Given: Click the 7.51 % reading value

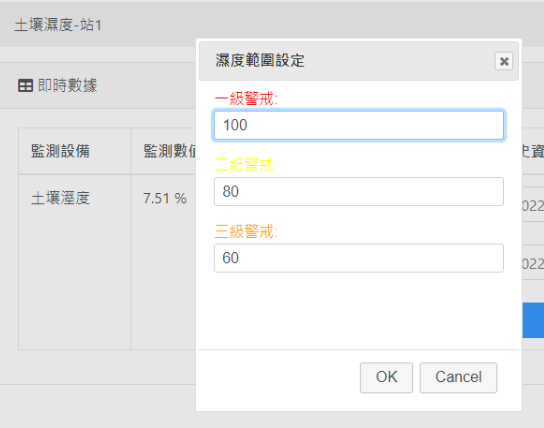Looking at the screenshot, I should [165, 198].
